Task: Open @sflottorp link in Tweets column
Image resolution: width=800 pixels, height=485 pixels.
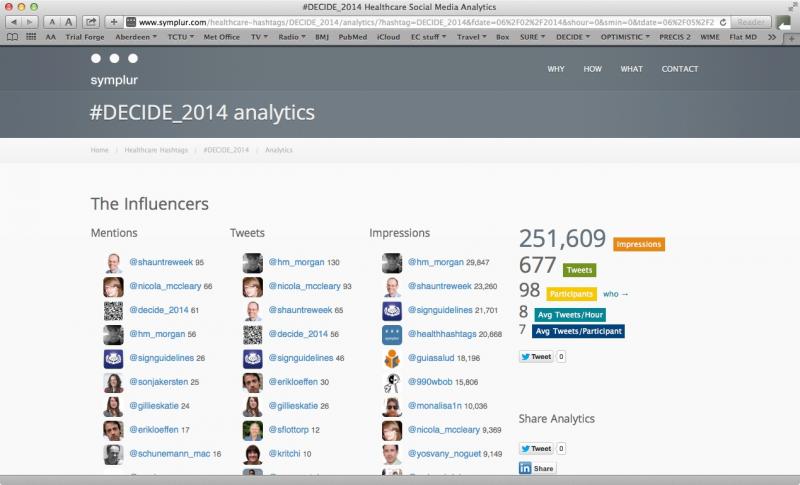Action: tap(288, 429)
